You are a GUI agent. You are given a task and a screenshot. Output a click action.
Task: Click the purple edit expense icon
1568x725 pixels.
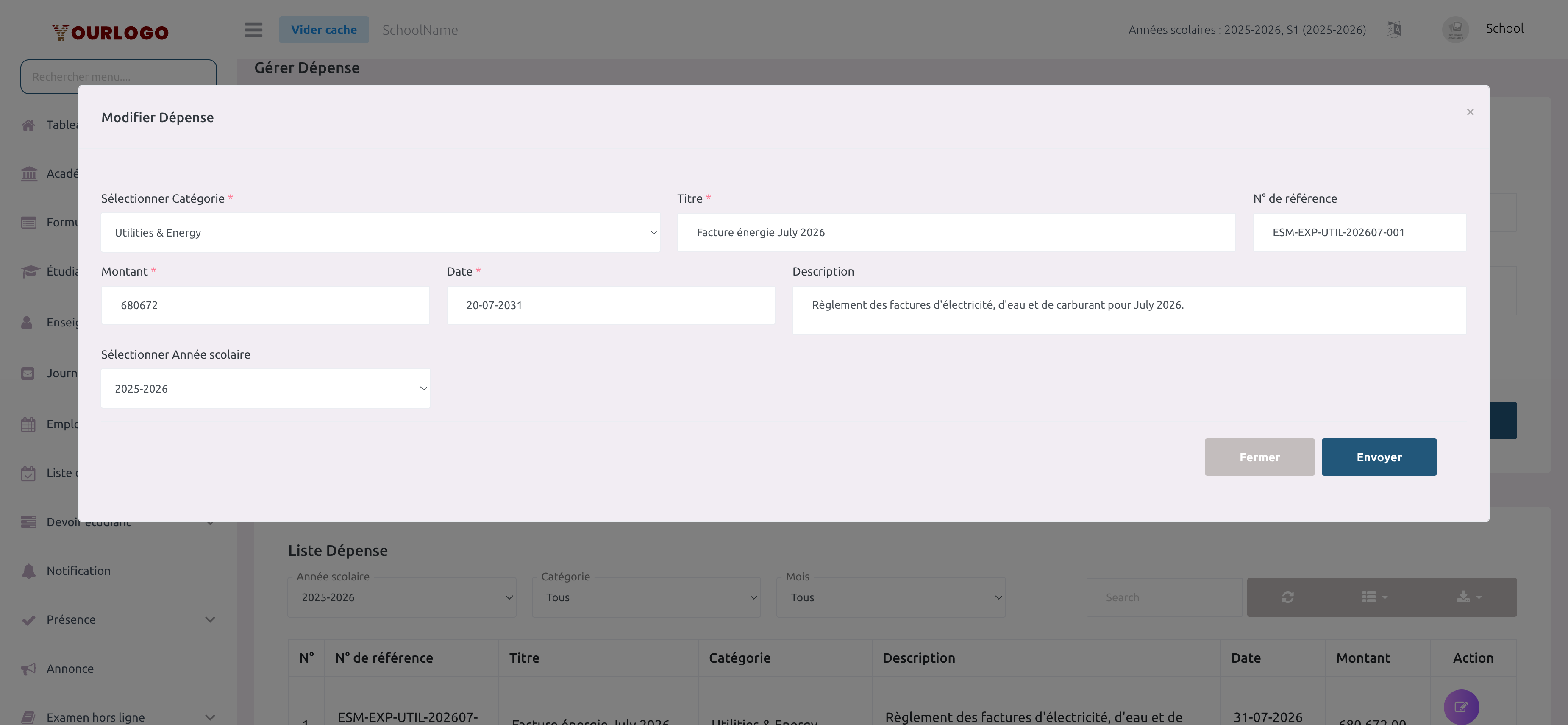pyautogui.click(x=1461, y=707)
